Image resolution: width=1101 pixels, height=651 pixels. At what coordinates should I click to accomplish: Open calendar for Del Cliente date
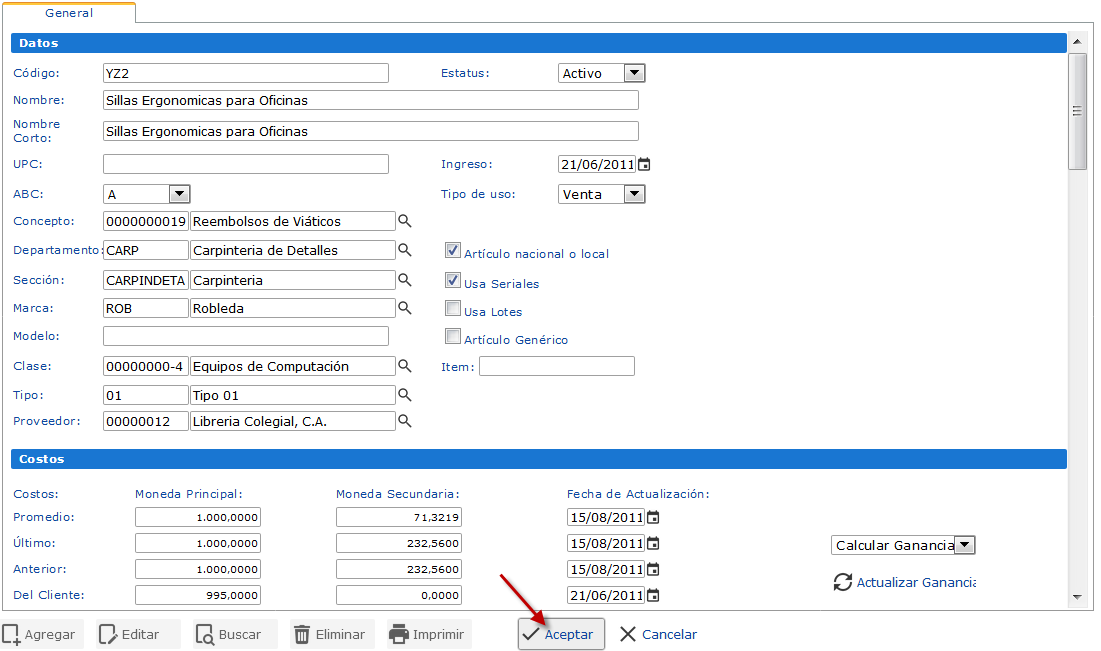pyautogui.click(x=653, y=596)
